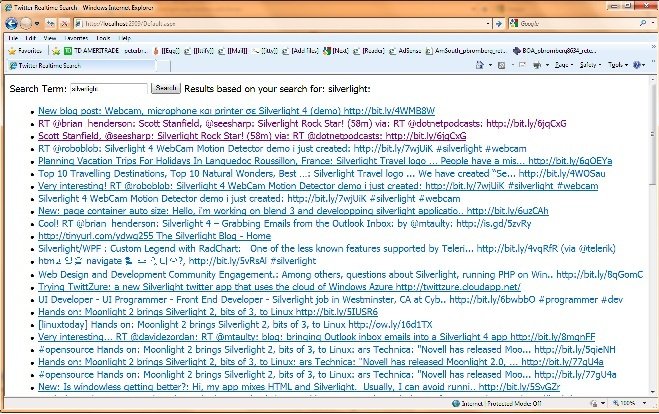Click Internet Protected Mode status indicator
Viewport: 659px width, 414px height.
tap(497, 403)
